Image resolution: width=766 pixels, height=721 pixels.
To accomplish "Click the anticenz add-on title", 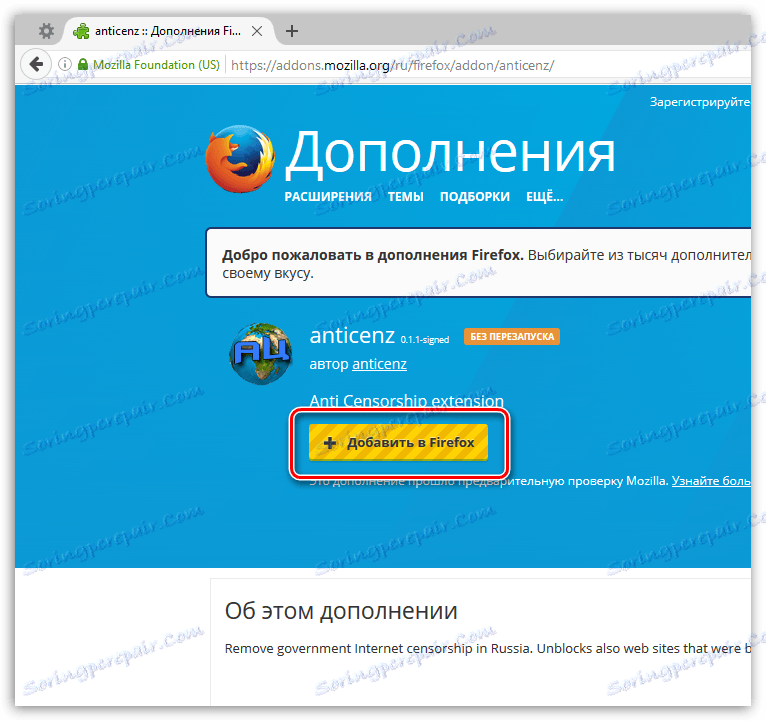I will (x=352, y=336).
